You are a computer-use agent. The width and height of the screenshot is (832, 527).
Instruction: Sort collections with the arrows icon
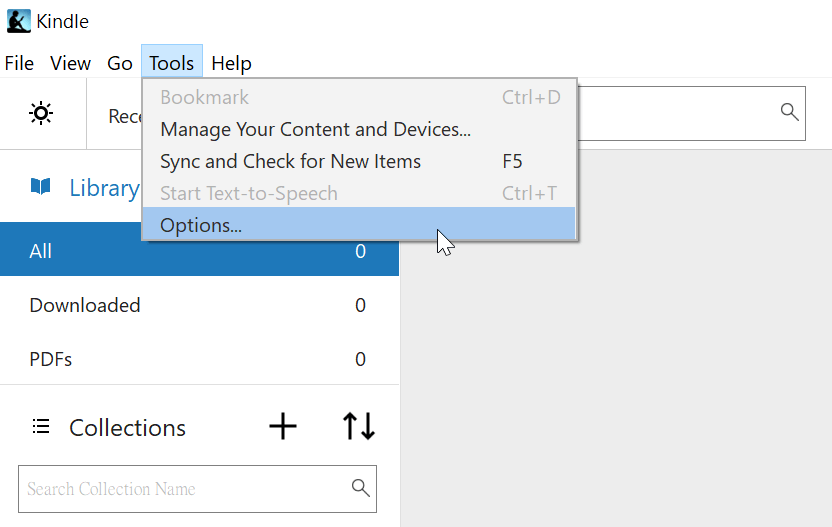pos(359,426)
